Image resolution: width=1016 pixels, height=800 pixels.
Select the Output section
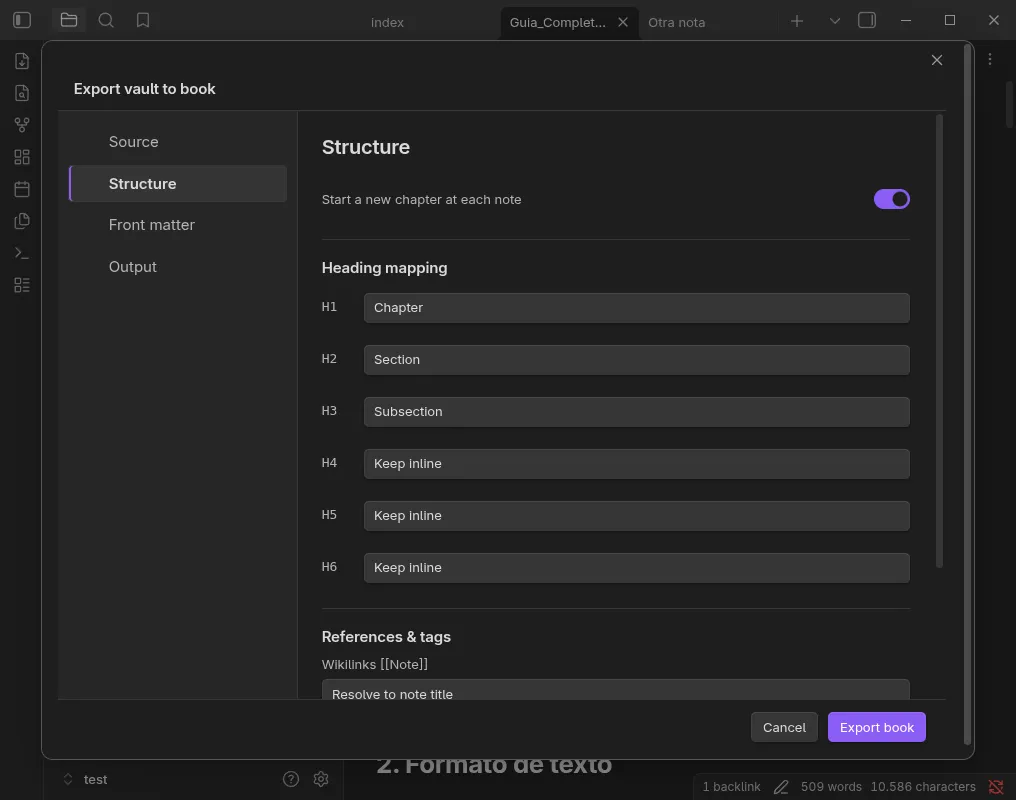178,267
